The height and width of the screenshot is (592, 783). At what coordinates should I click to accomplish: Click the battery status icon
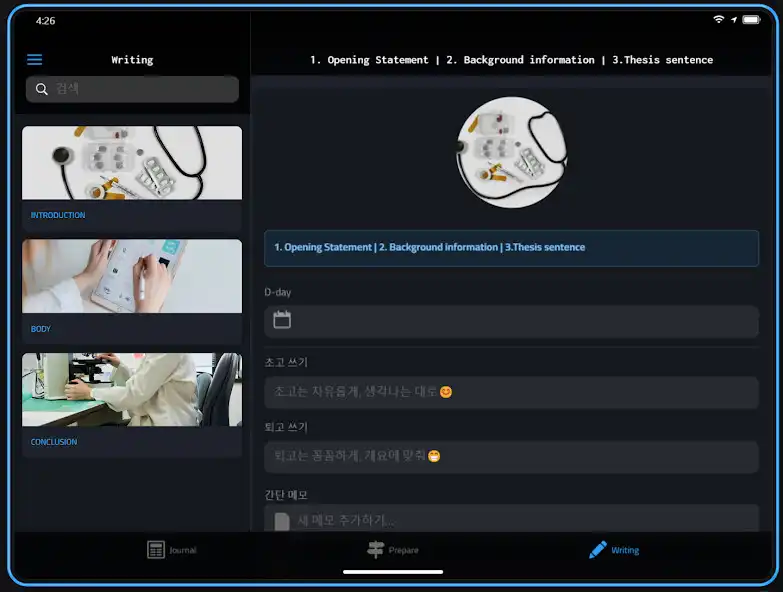click(752, 19)
